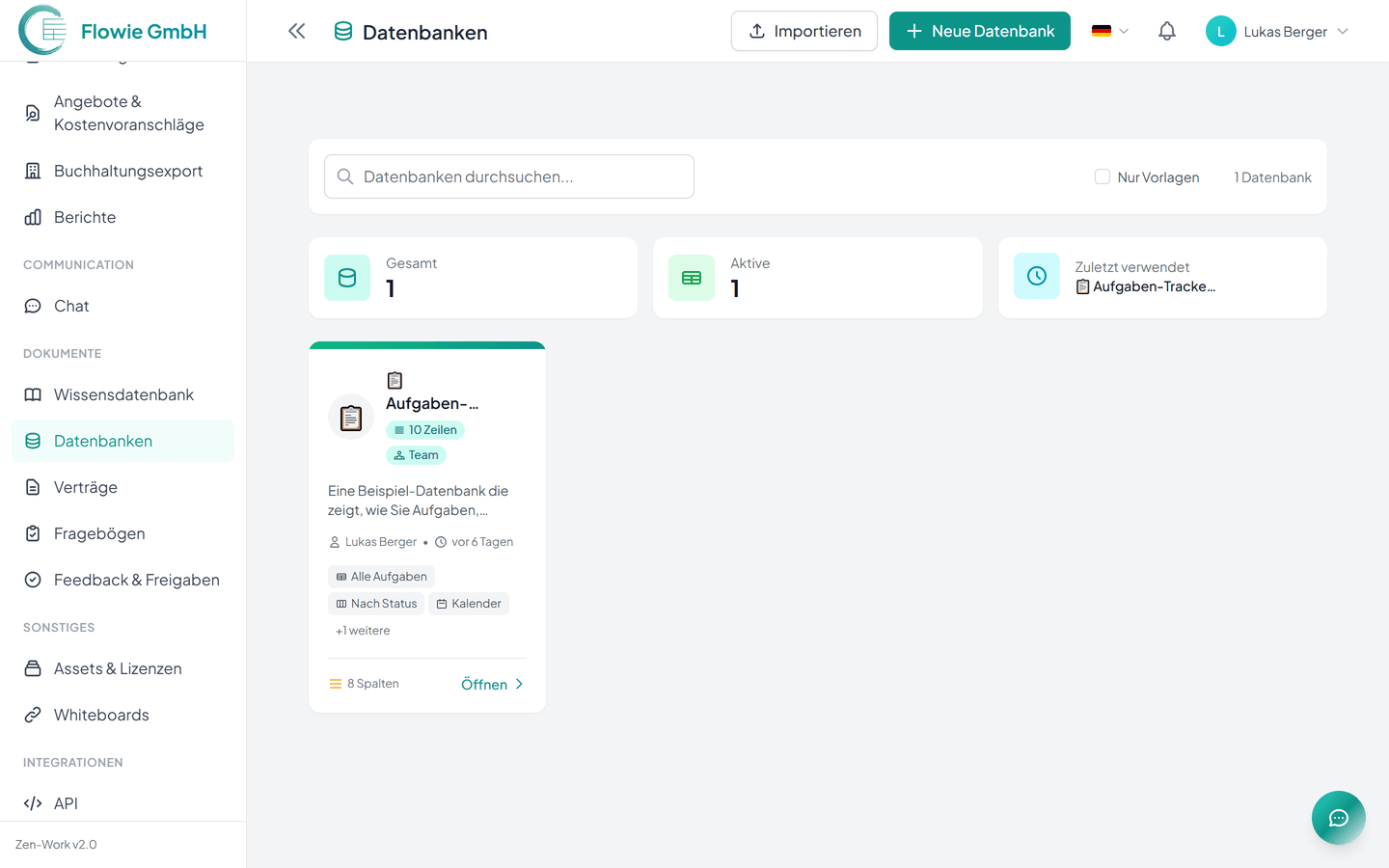
Task: Collapse sidebar with double chevron icon
Action: (x=296, y=31)
